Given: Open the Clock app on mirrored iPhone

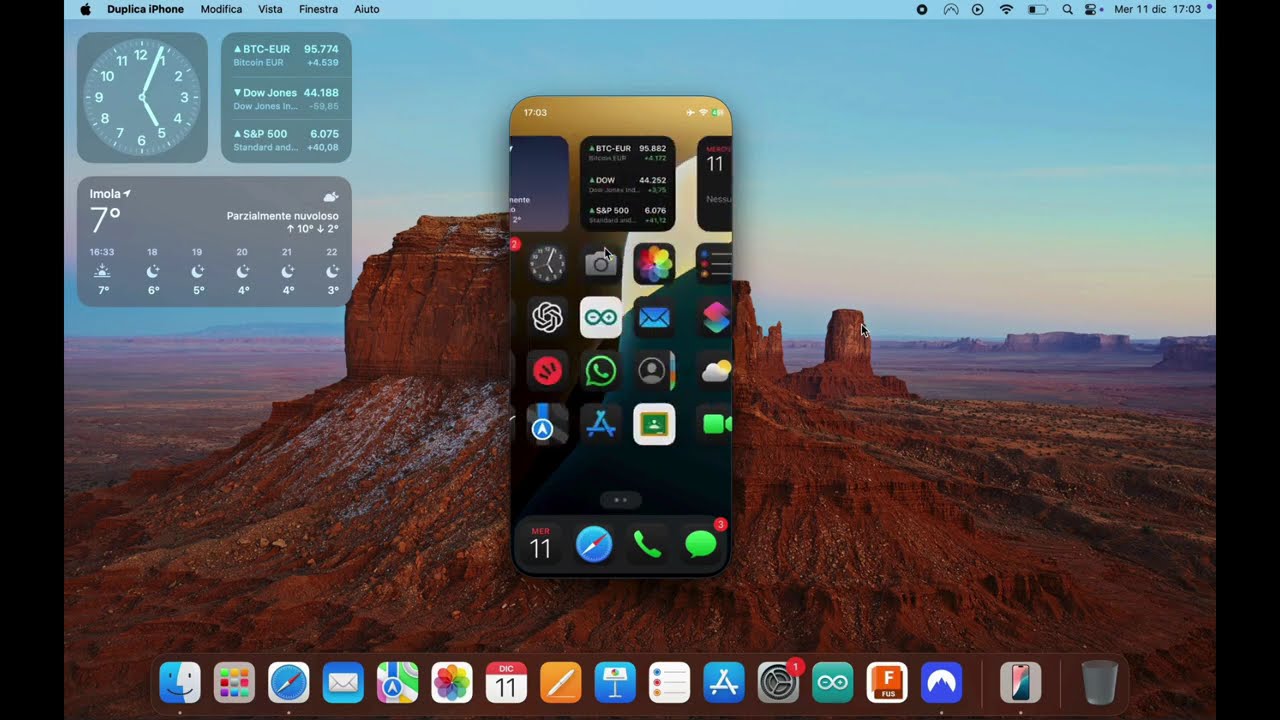Looking at the screenshot, I should pos(547,264).
